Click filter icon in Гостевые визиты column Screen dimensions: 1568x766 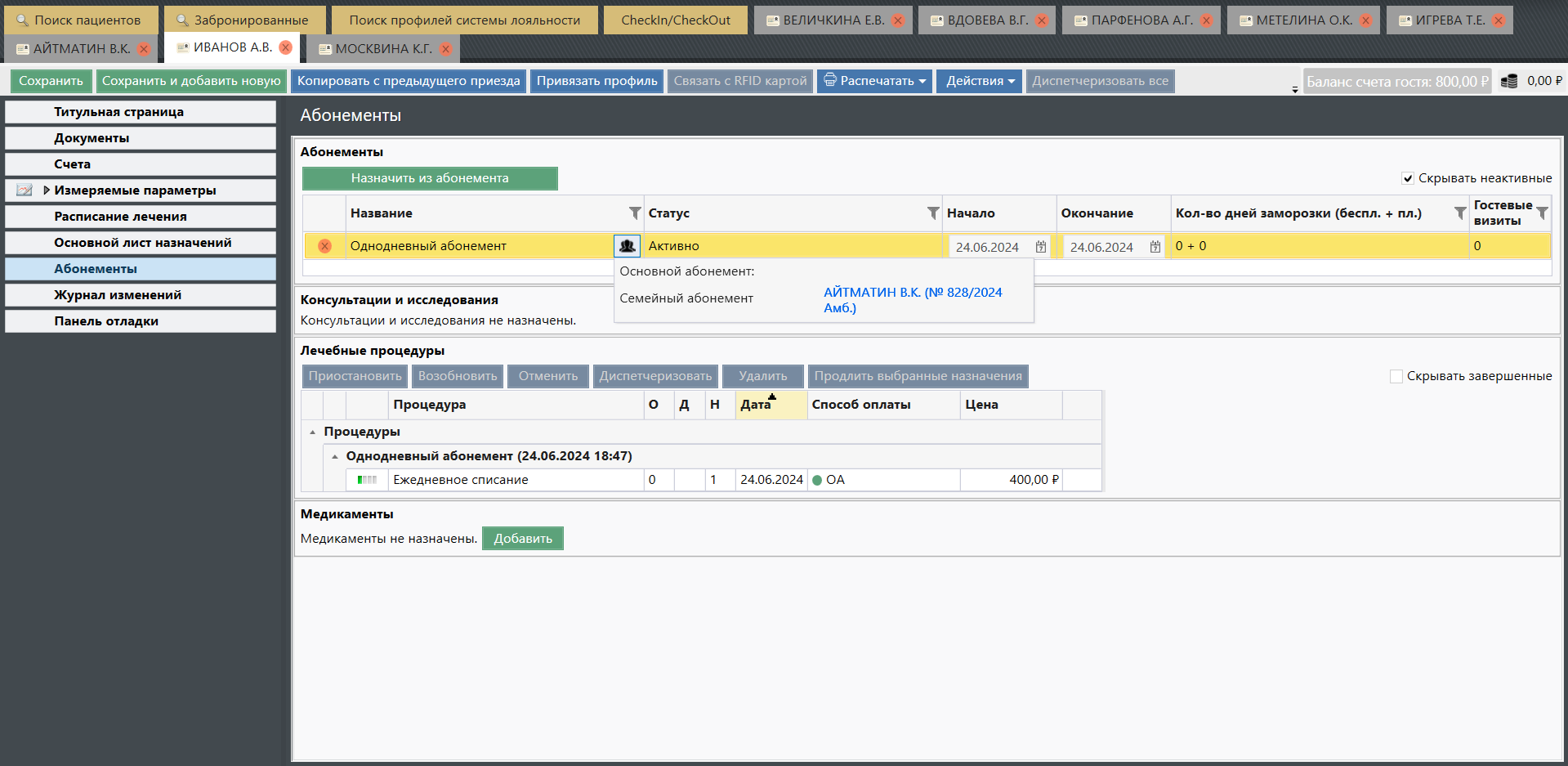point(1542,213)
